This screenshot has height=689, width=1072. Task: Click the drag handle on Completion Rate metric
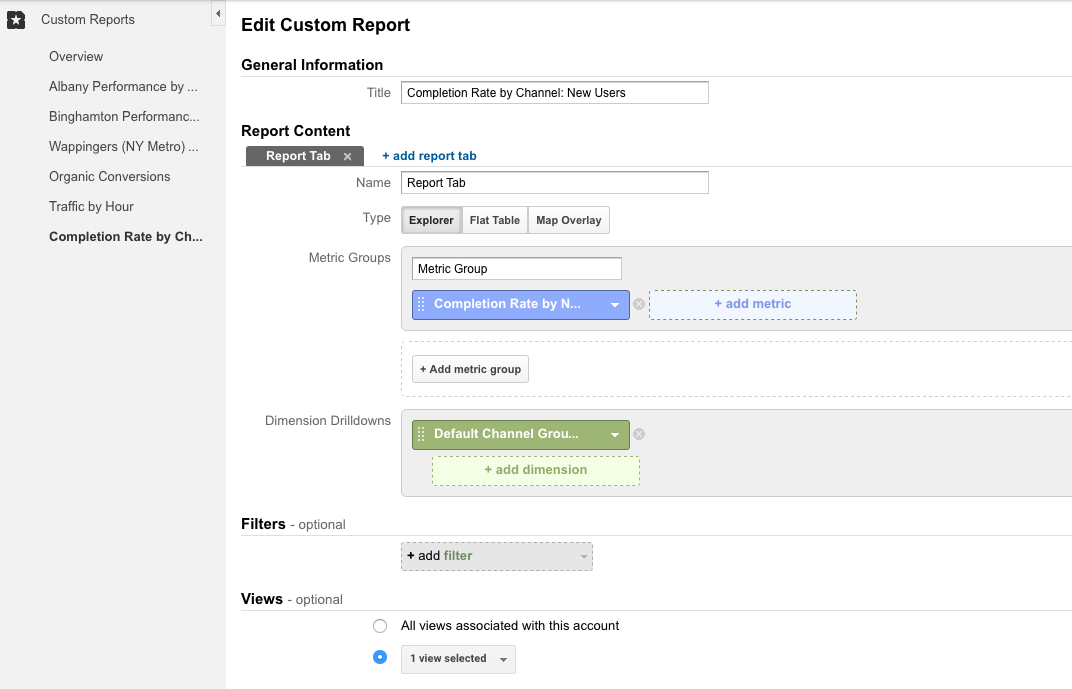[421, 304]
